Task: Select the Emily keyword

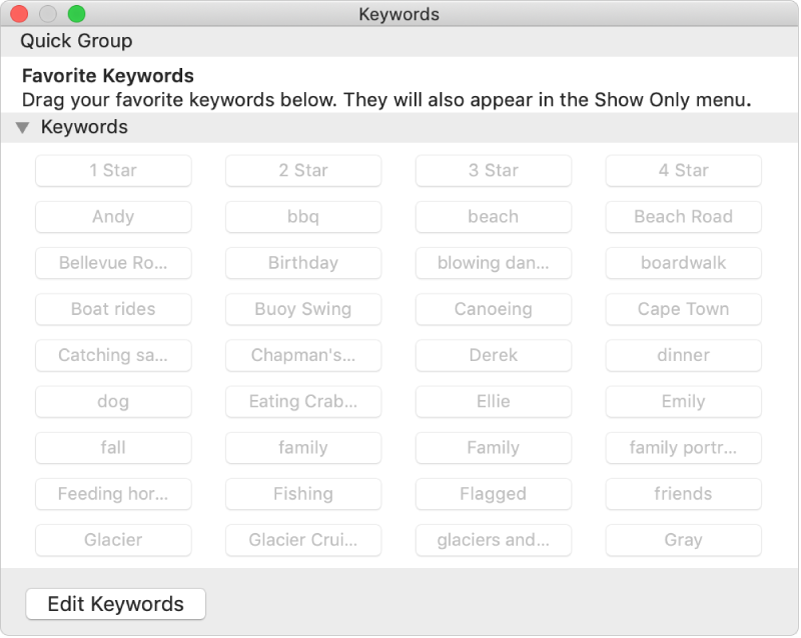Action: (683, 401)
